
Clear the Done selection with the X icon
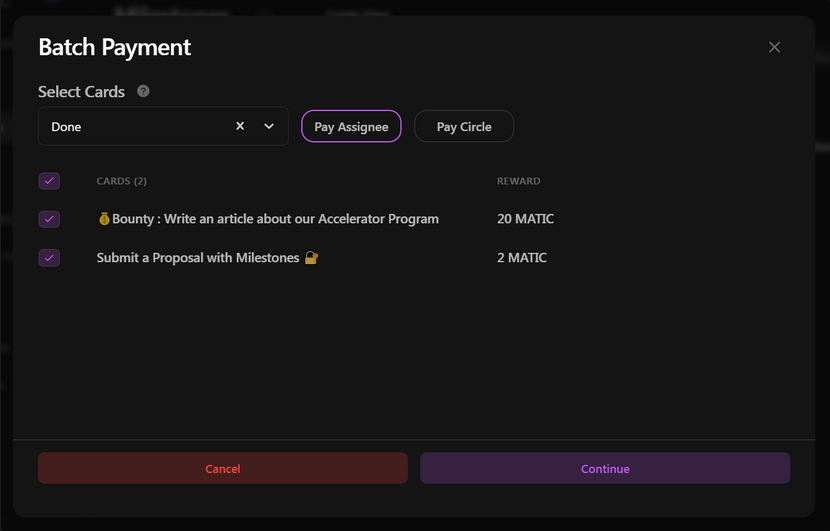[x=240, y=126]
